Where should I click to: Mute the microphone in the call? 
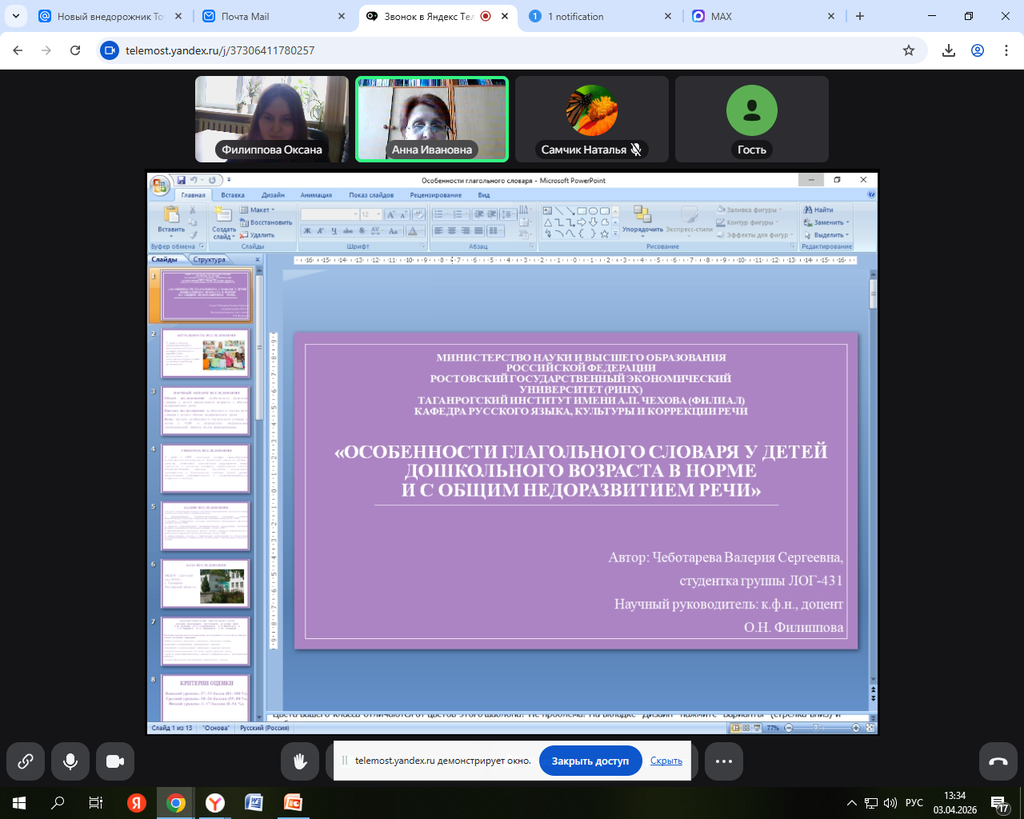(x=70, y=761)
